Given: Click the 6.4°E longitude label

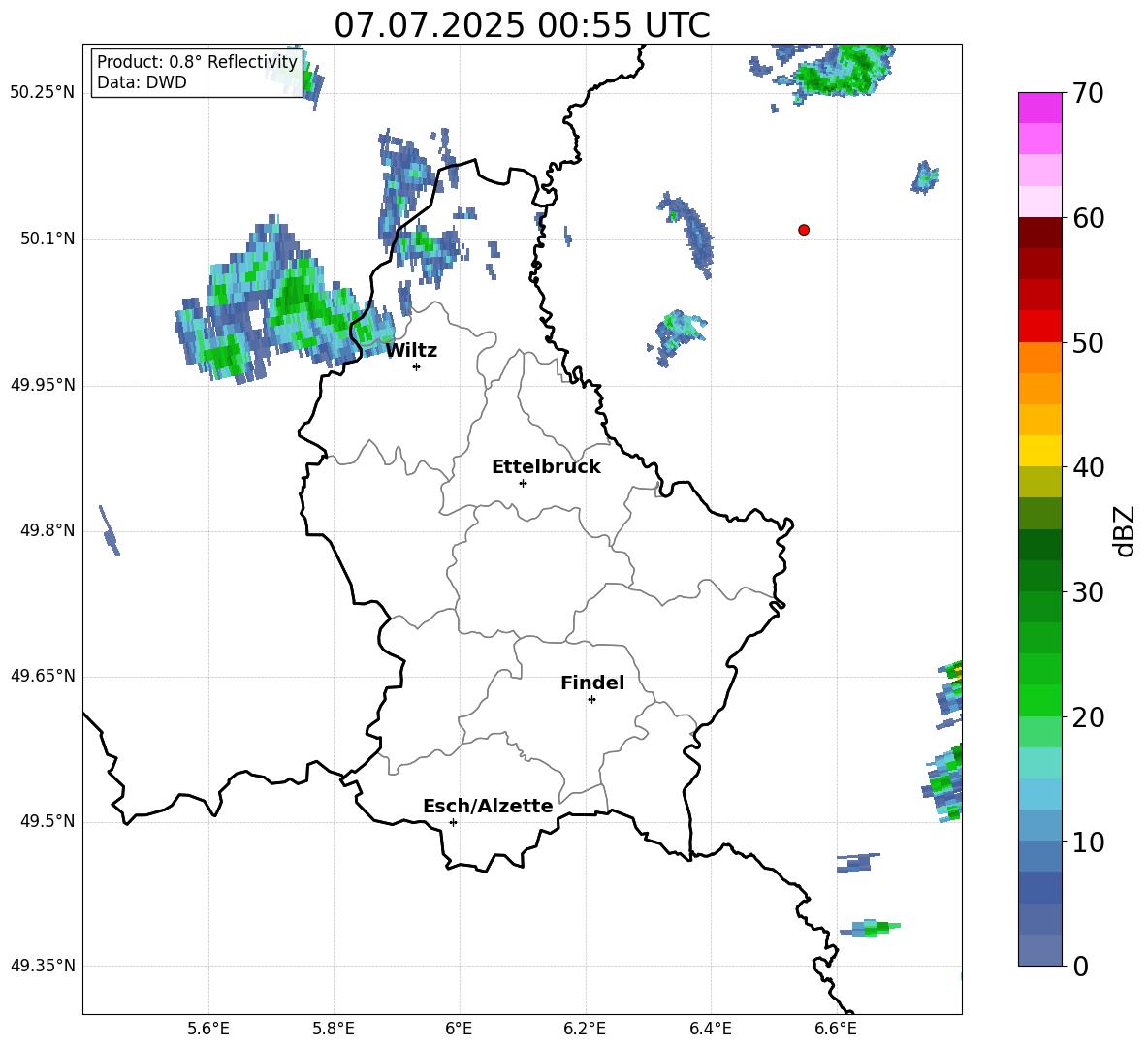Looking at the screenshot, I should coord(711,1029).
